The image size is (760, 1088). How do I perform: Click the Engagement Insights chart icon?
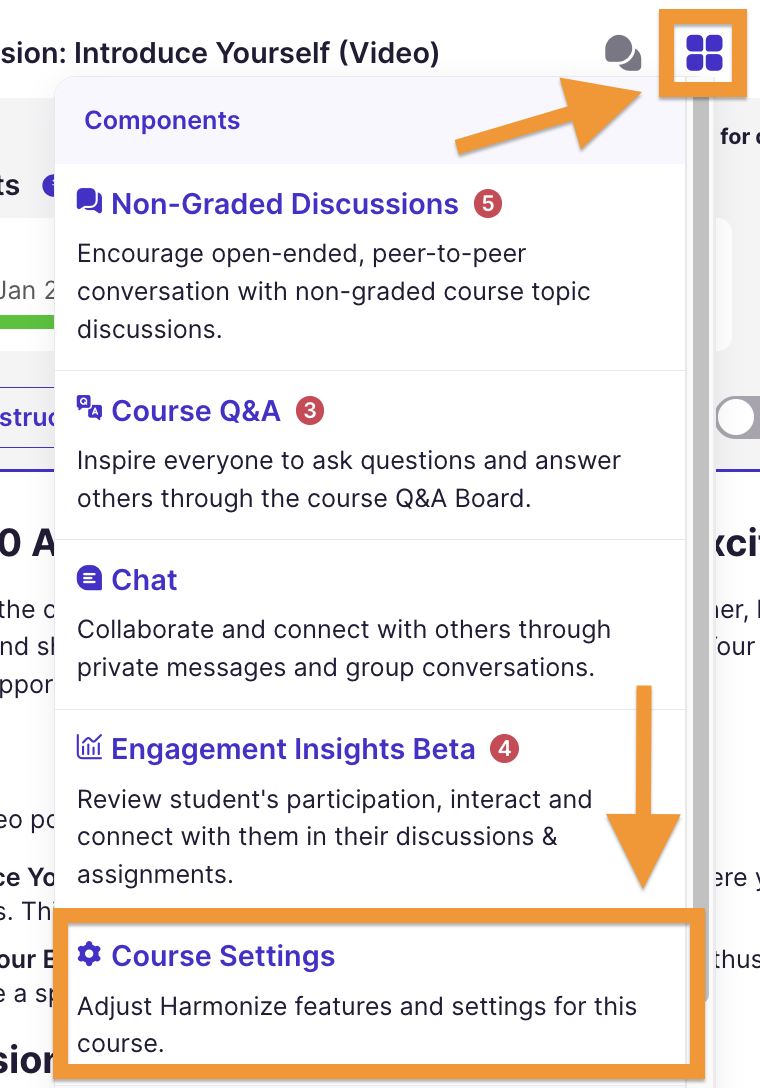click(89, 747)
